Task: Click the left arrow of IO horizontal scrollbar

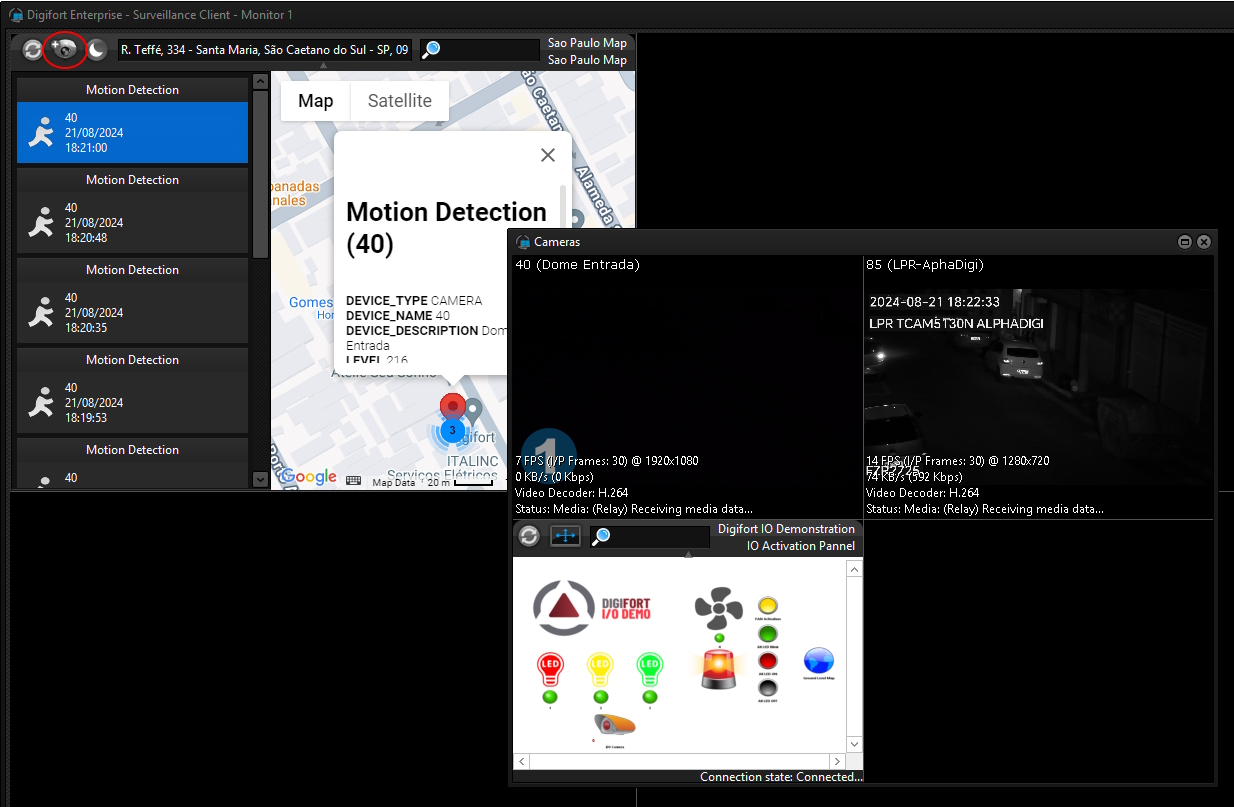Action: [521, 761]
